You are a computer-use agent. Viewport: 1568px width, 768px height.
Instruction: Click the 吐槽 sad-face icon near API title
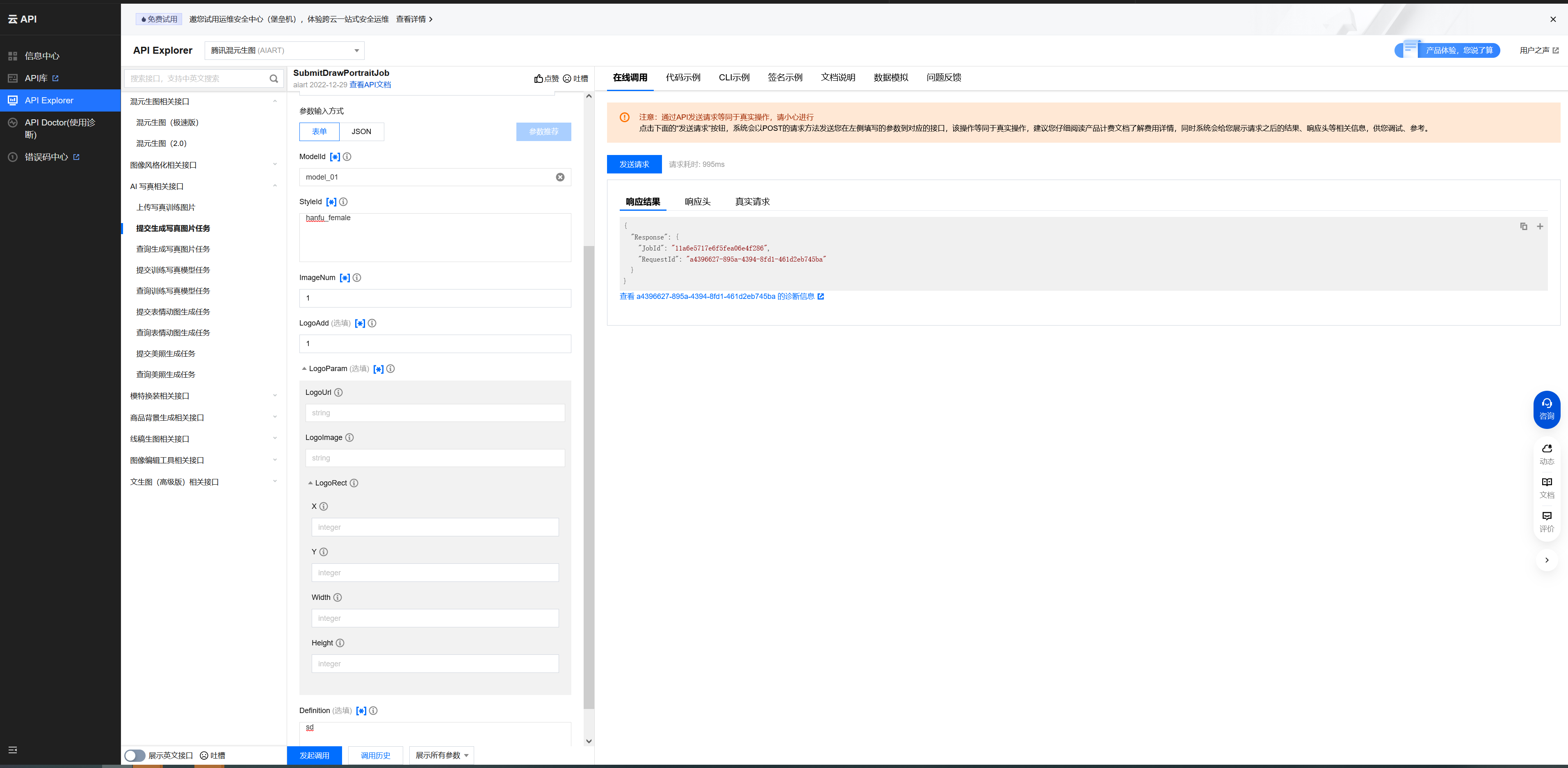(567, 78)
